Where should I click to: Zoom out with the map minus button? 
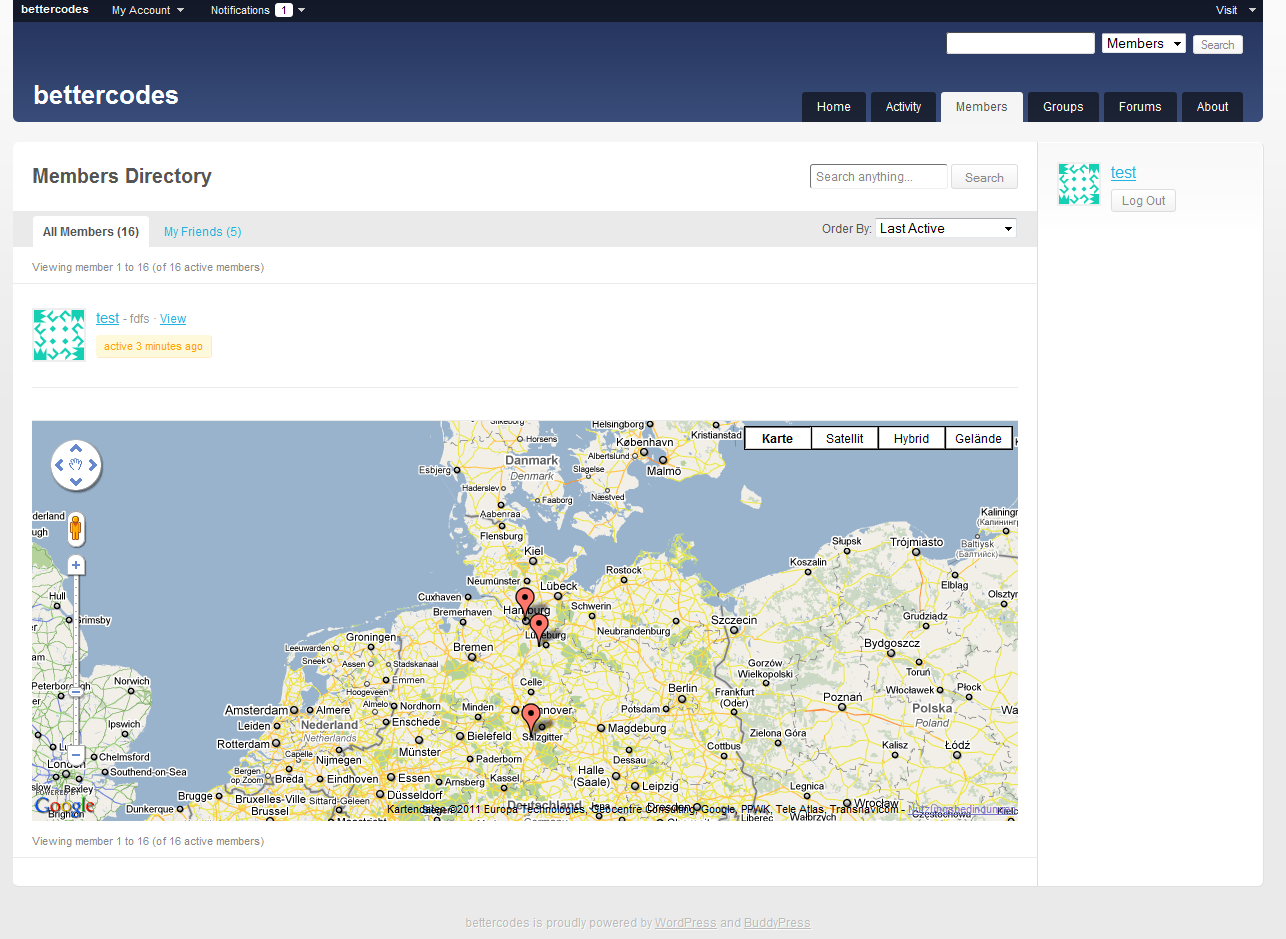76,755
